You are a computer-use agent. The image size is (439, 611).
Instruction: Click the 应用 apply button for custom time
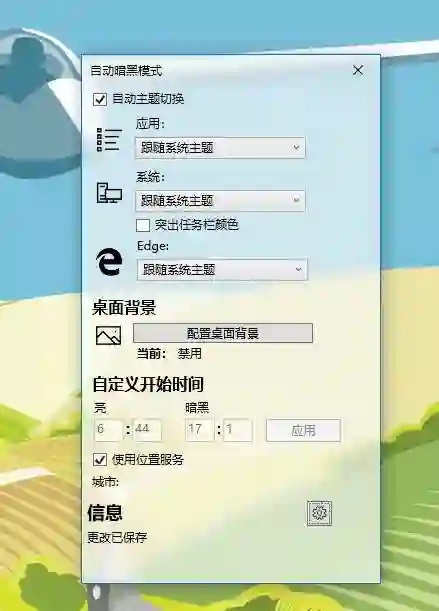(303, 430)
